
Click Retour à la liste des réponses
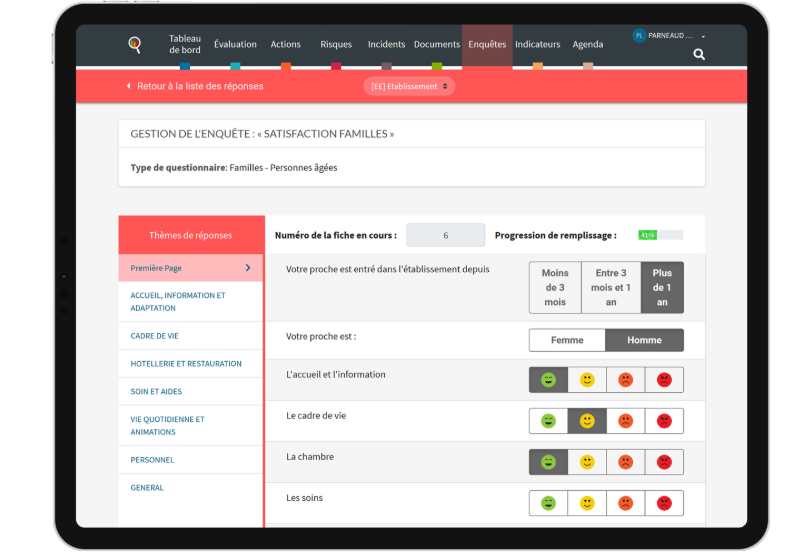pyautogui.click(x=200, y=87)
